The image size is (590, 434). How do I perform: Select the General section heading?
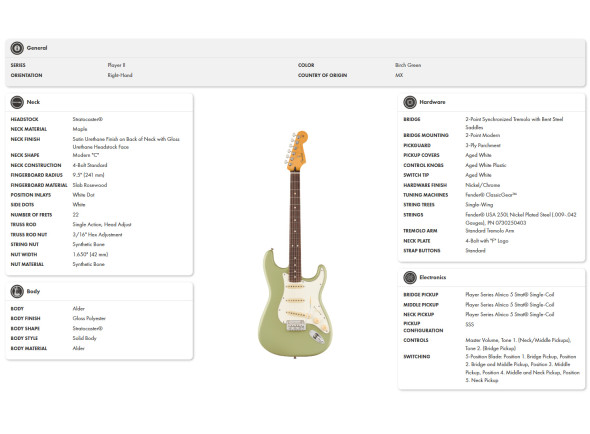click(37, 48)
